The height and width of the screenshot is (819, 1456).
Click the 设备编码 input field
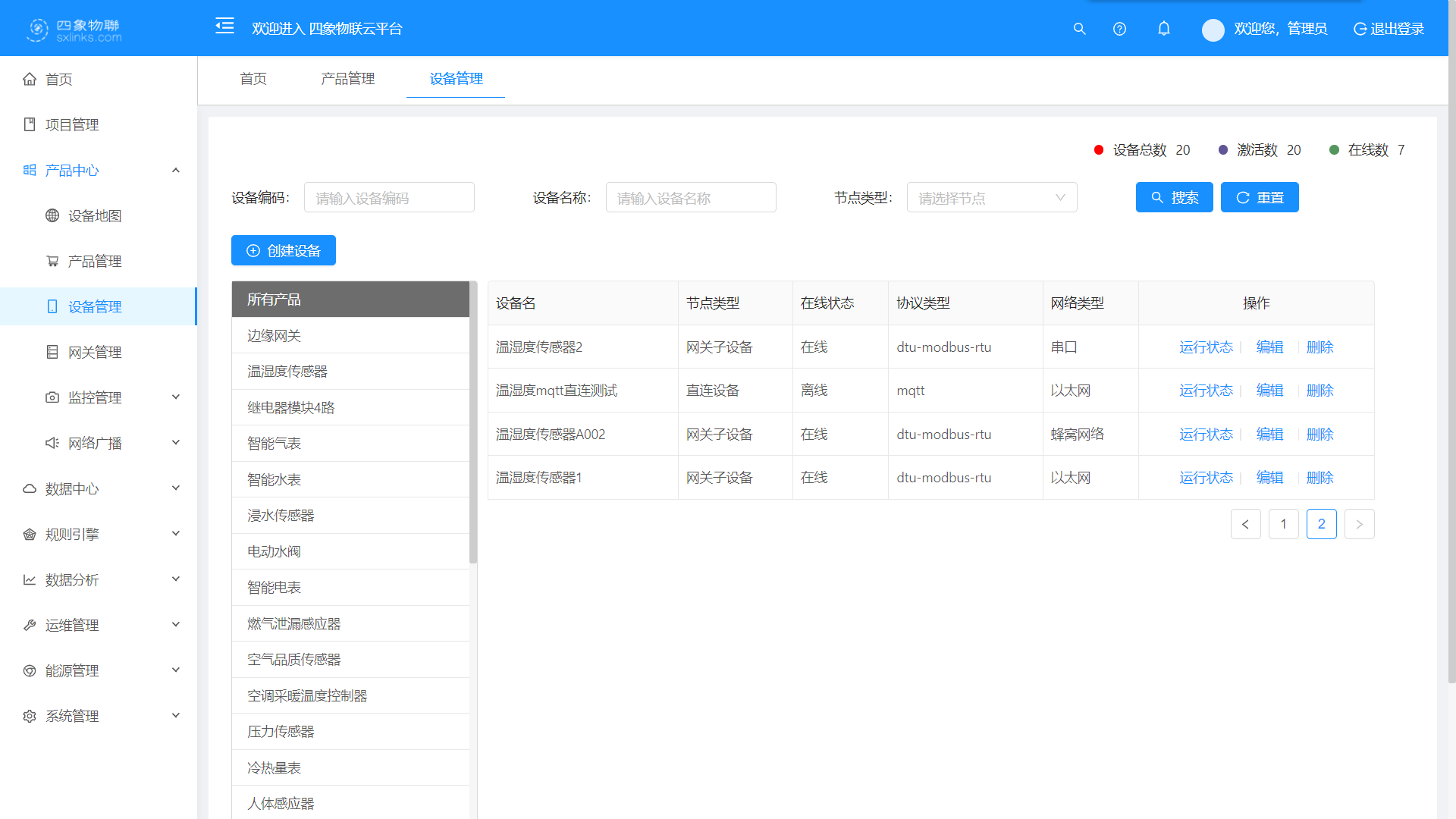[389, 197]
